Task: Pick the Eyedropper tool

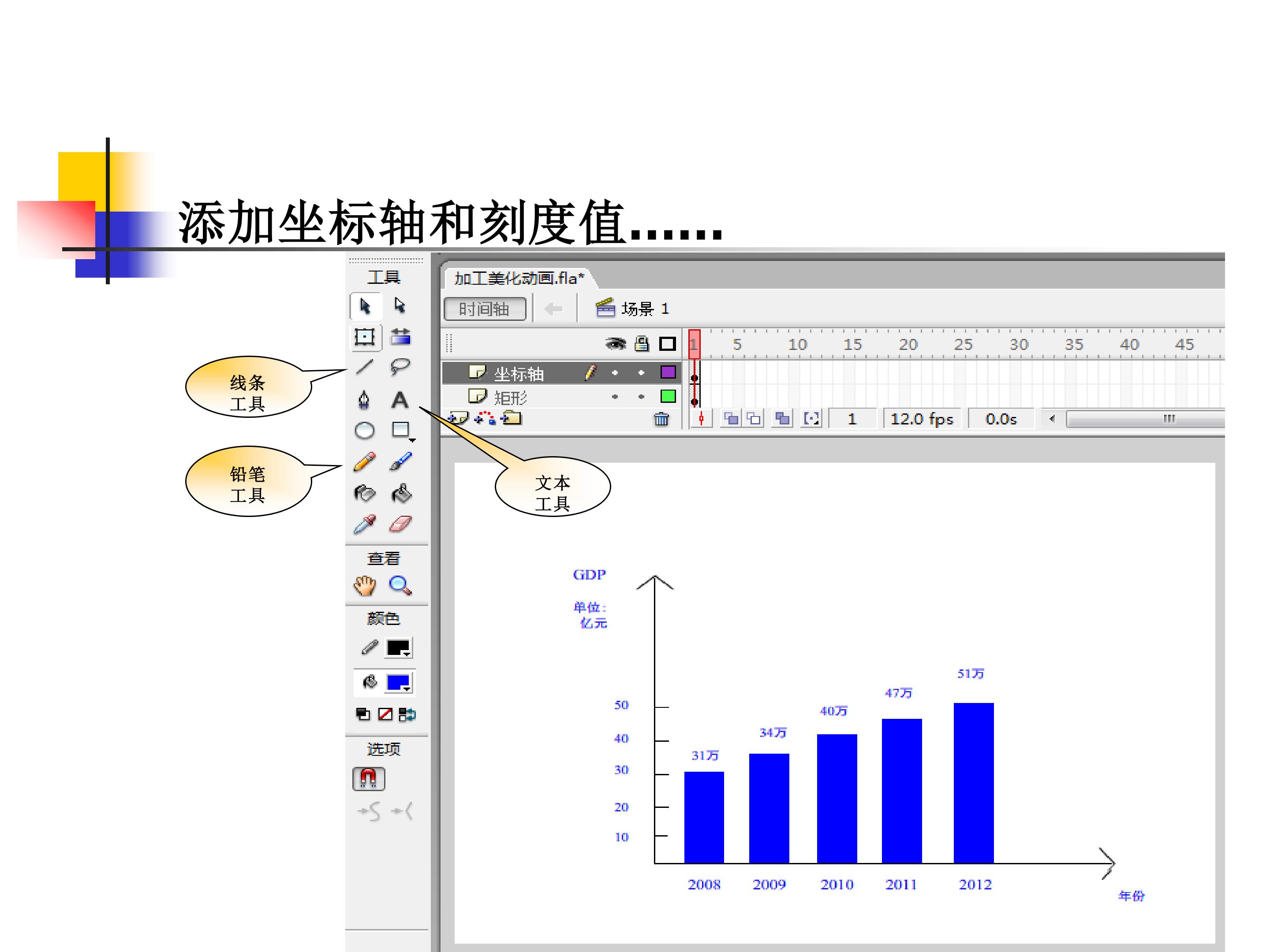Action: (365, 524)
